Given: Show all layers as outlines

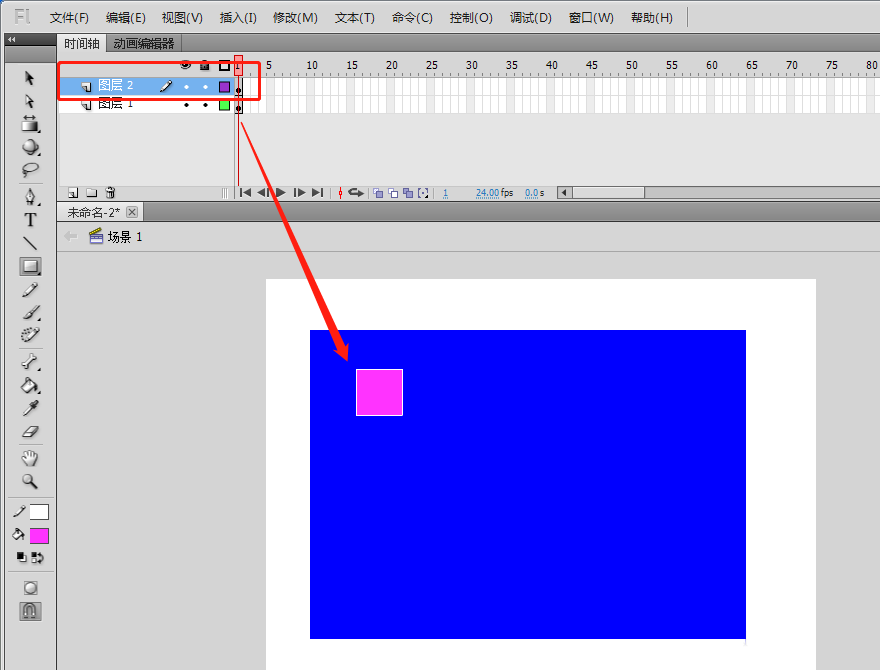Looking at the screenshot, I should 224,66.
